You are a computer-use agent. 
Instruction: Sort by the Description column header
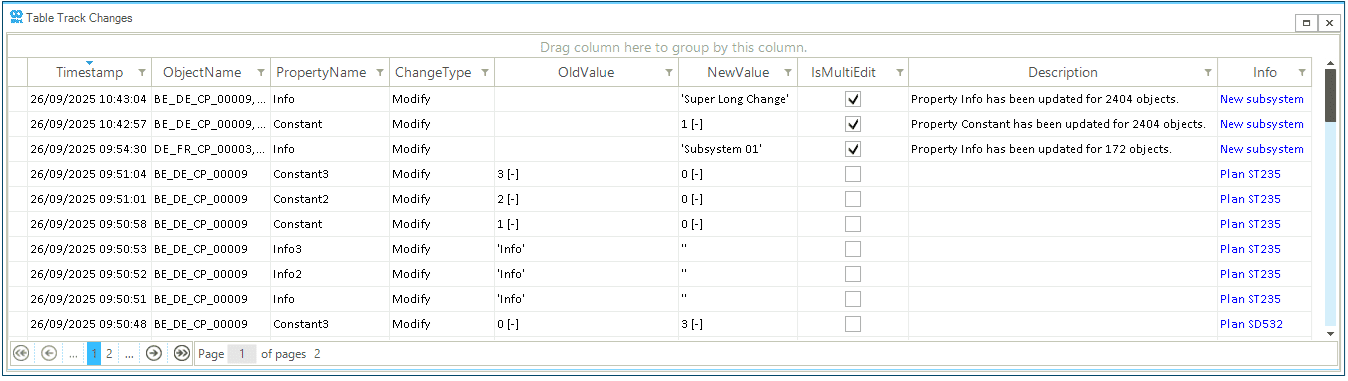coord(1062,73)
